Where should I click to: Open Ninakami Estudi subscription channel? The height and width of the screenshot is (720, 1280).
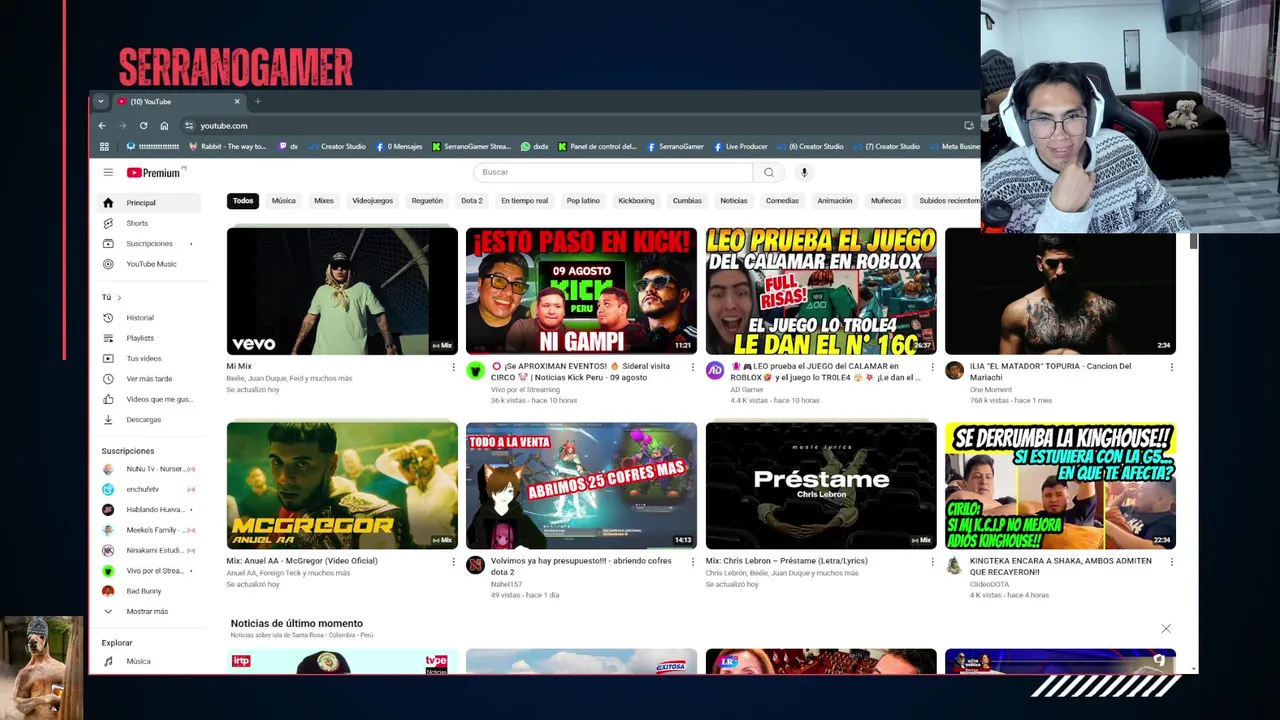click(x=148, y=550)
